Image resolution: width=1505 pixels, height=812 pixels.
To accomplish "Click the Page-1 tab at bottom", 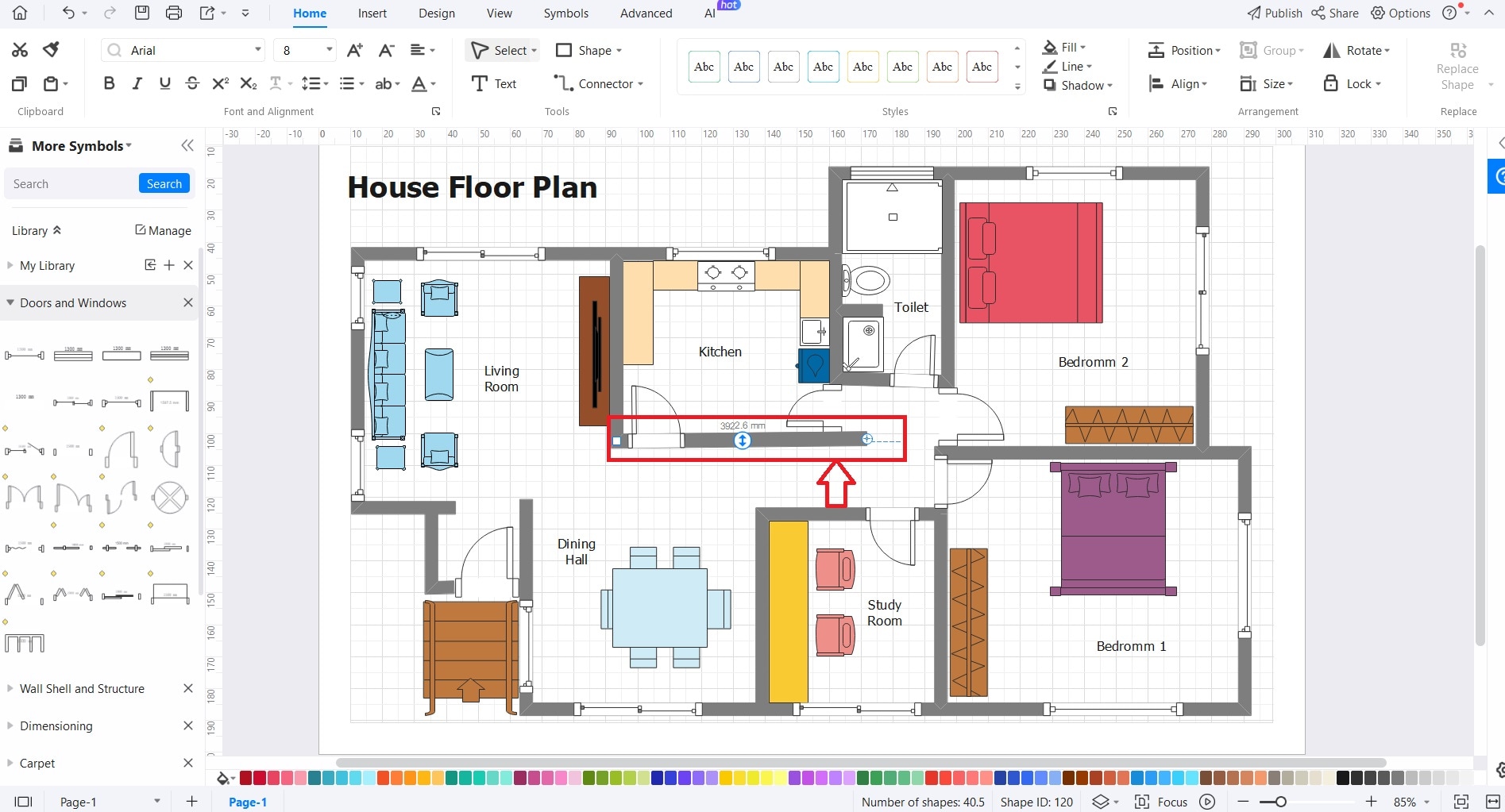I will tap(248, 802).
